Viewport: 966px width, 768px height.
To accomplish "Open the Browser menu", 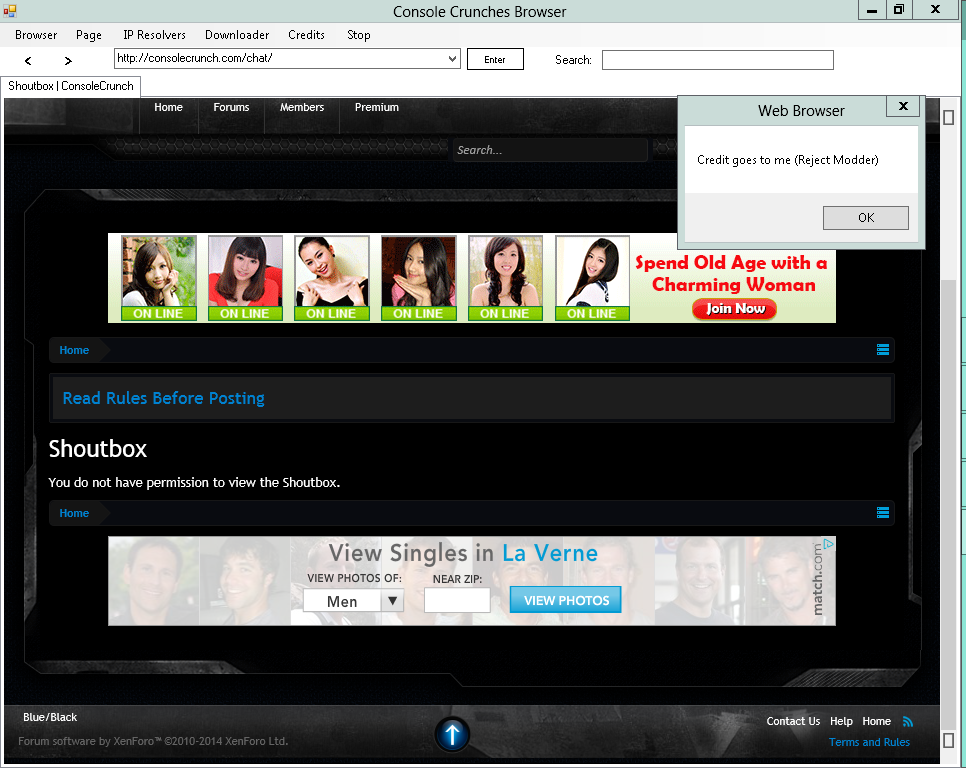I will (x=36, y=35).
